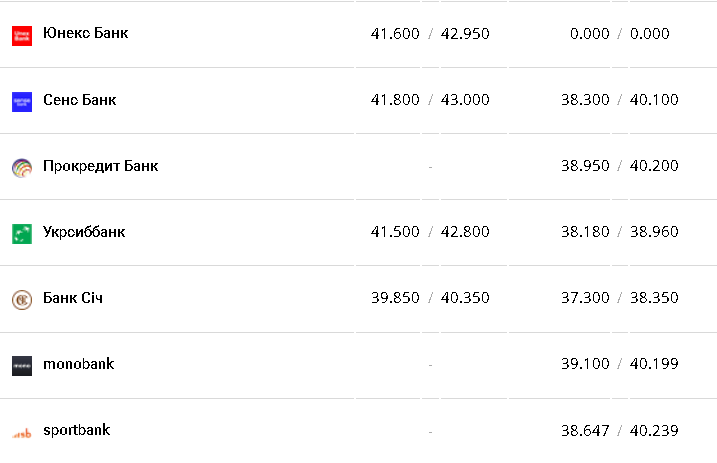The height and width of the screenshot is (463, 717).
Task: Open the Банк Січ name link
Action: pyautogui.click(x=73, y=298)
